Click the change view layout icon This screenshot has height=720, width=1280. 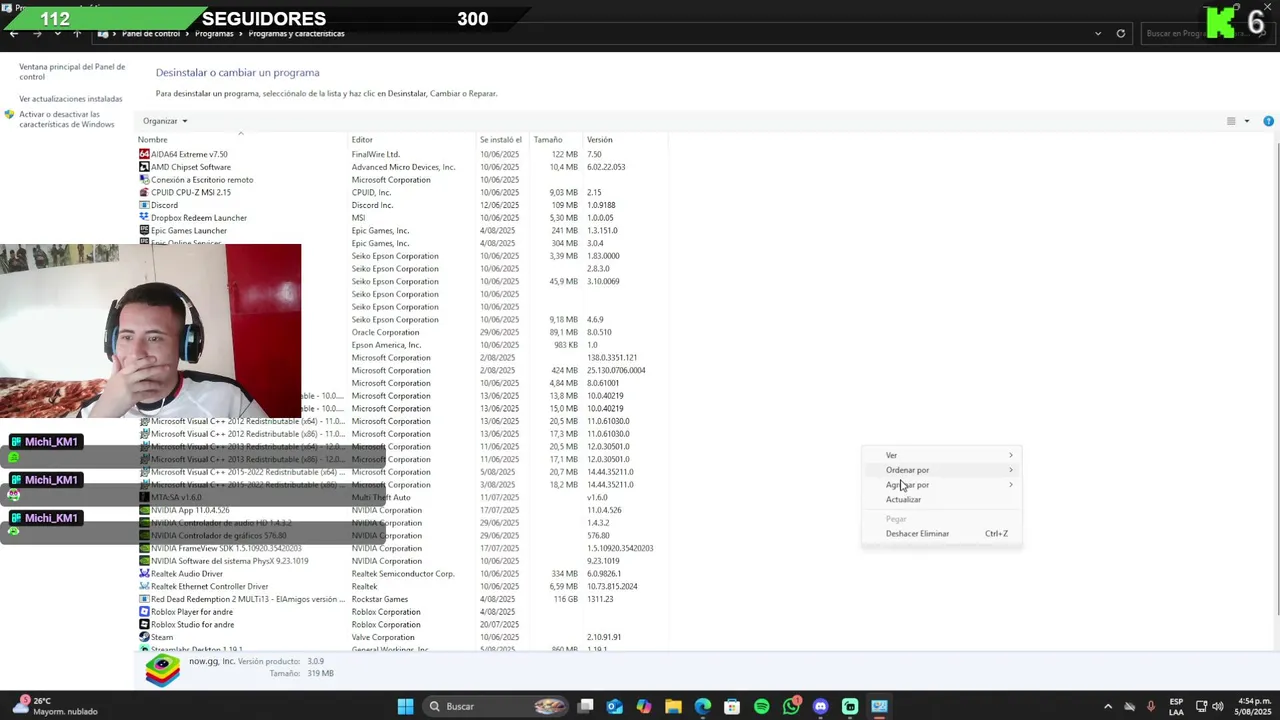[x=1231, y=121]
